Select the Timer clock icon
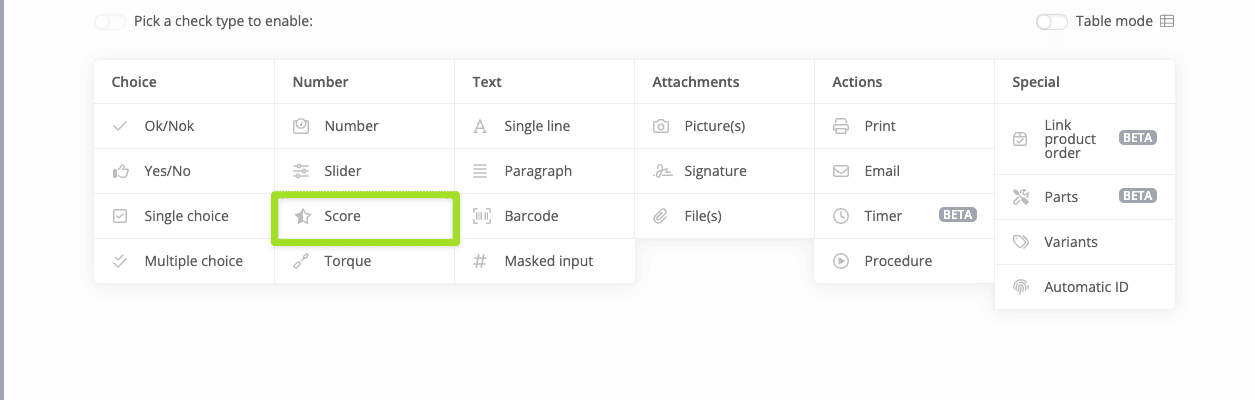The width and height of the screenshot is (1255, 400). point(841,216)
